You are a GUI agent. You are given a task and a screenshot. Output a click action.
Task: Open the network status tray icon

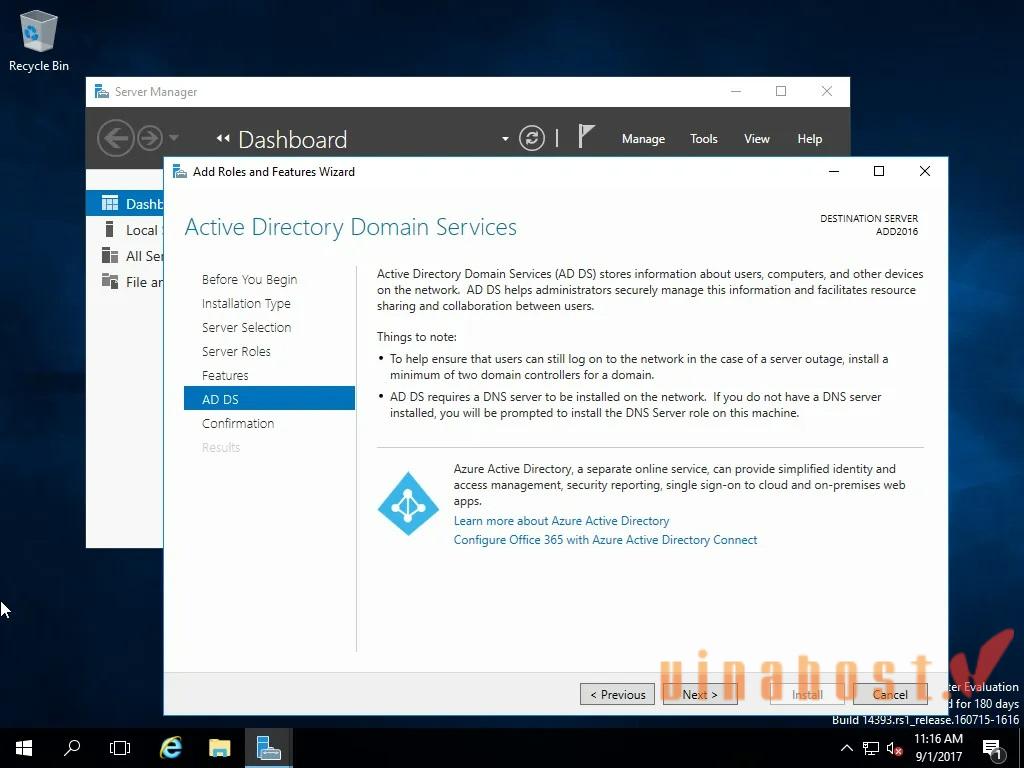click(869, 748)
